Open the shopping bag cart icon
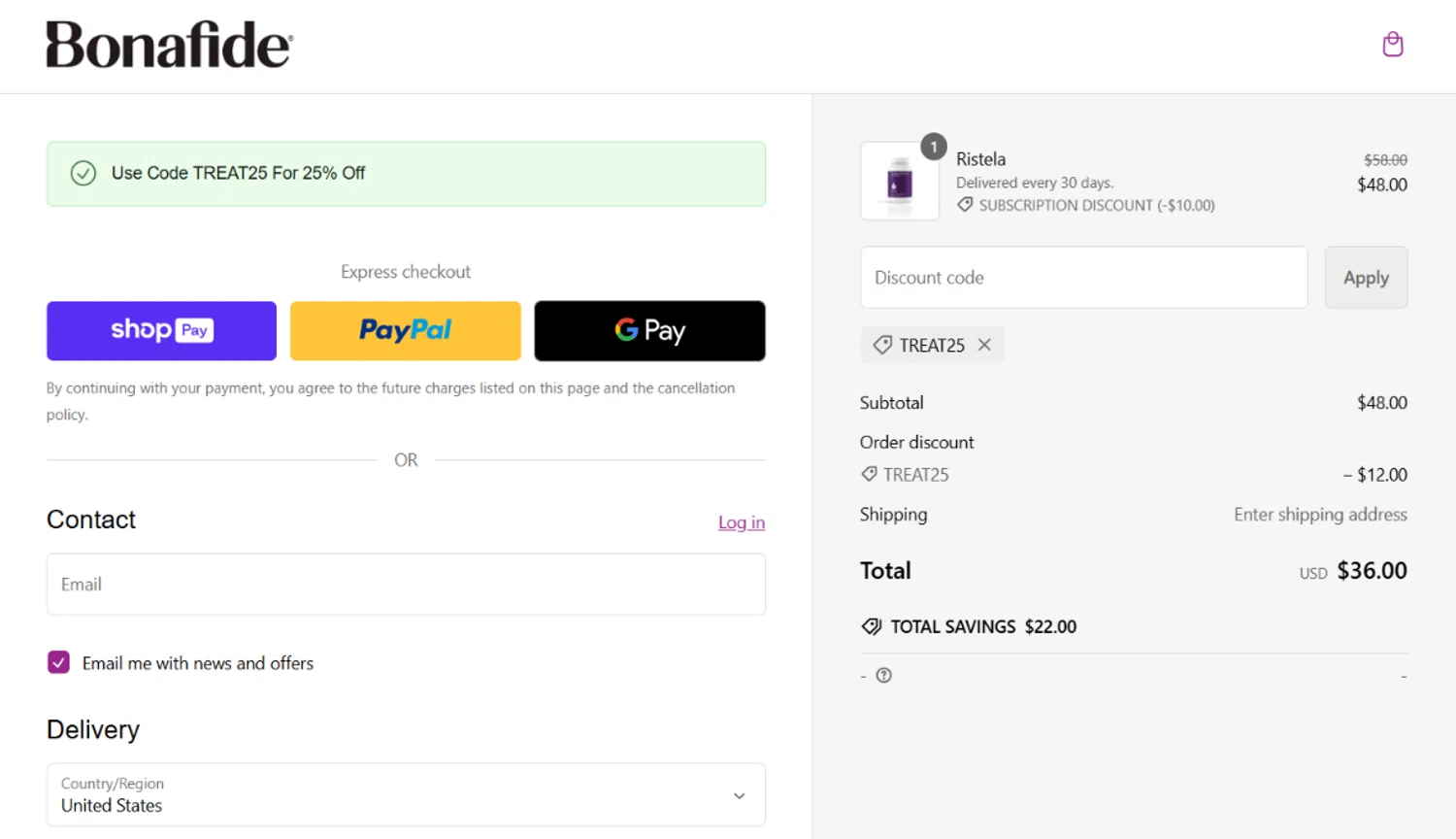 [1392, 45]
